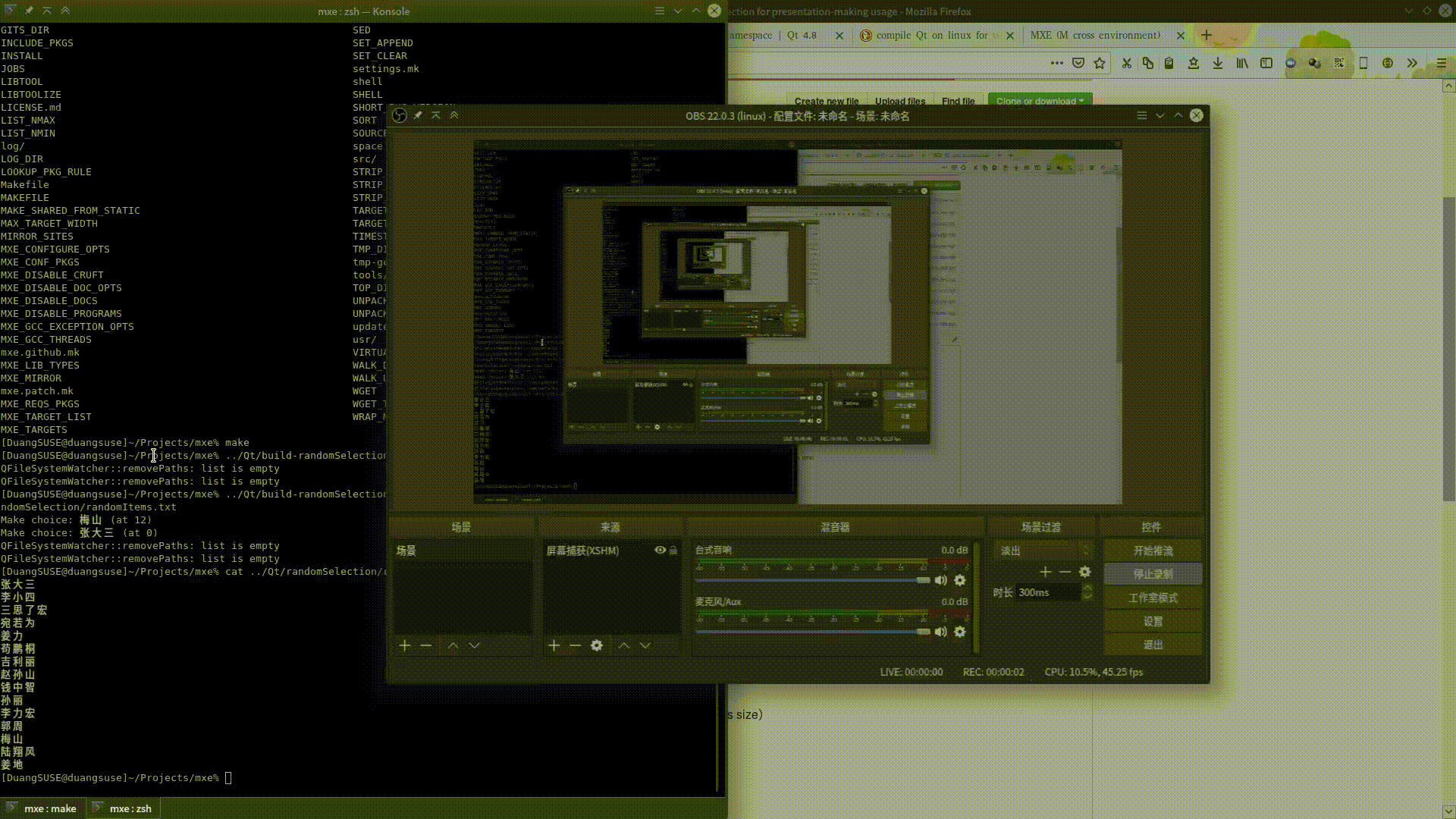Add a new source in OBS

pyautogui.click(x=554, y=645)
